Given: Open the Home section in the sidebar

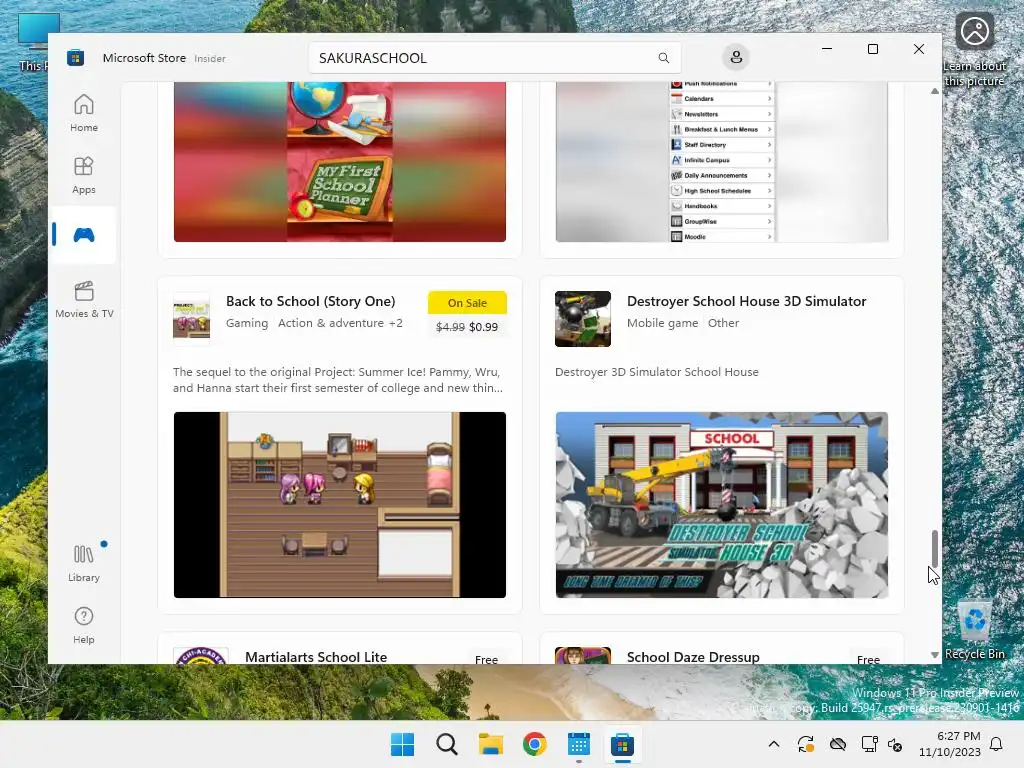Looking at the screenshot, I should click(x=84, y=113).
